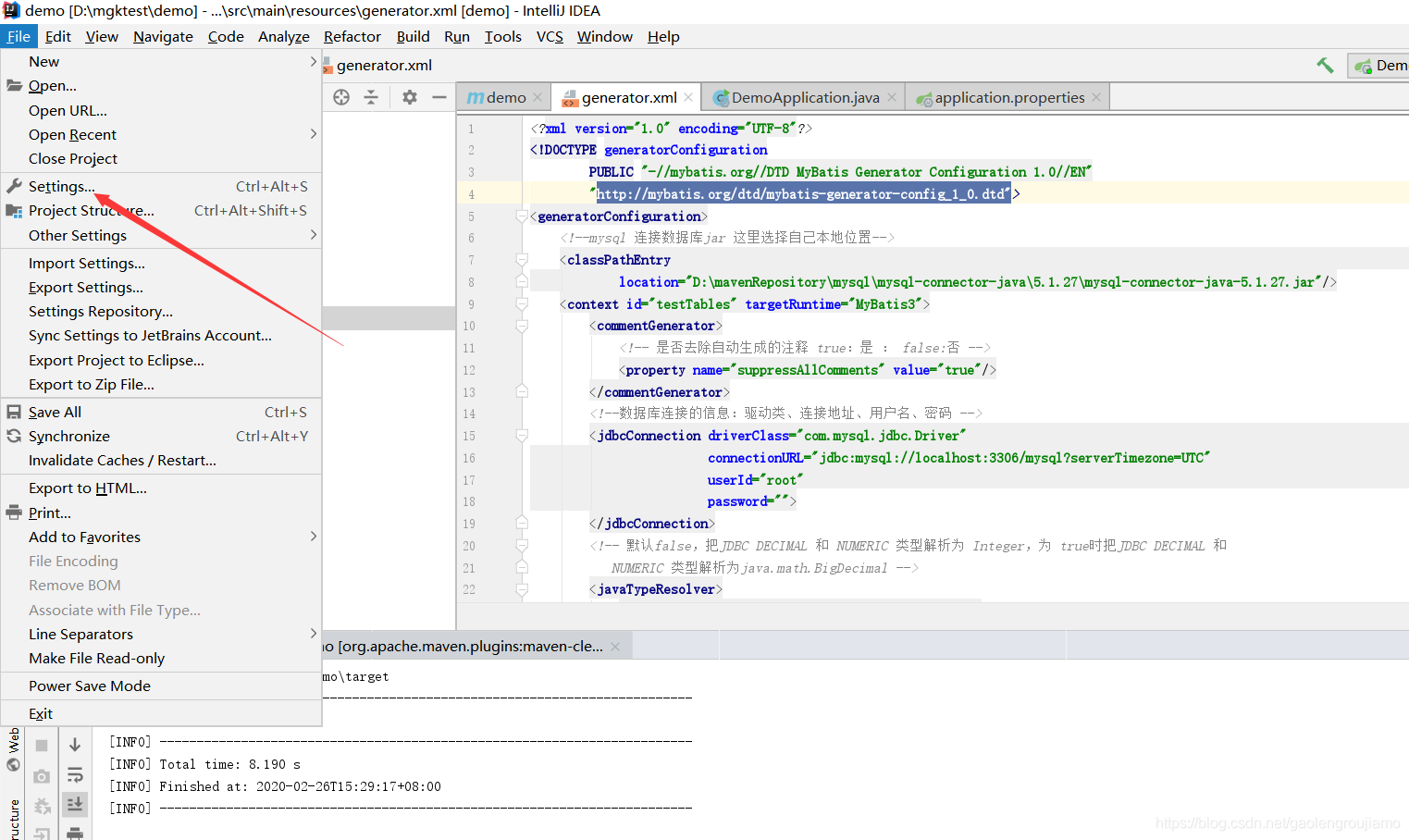Viewport: 1409px width, 840px height.
Task: Click the collapse-all icon in the Project toolbar
Action: (x=371, y=96)
